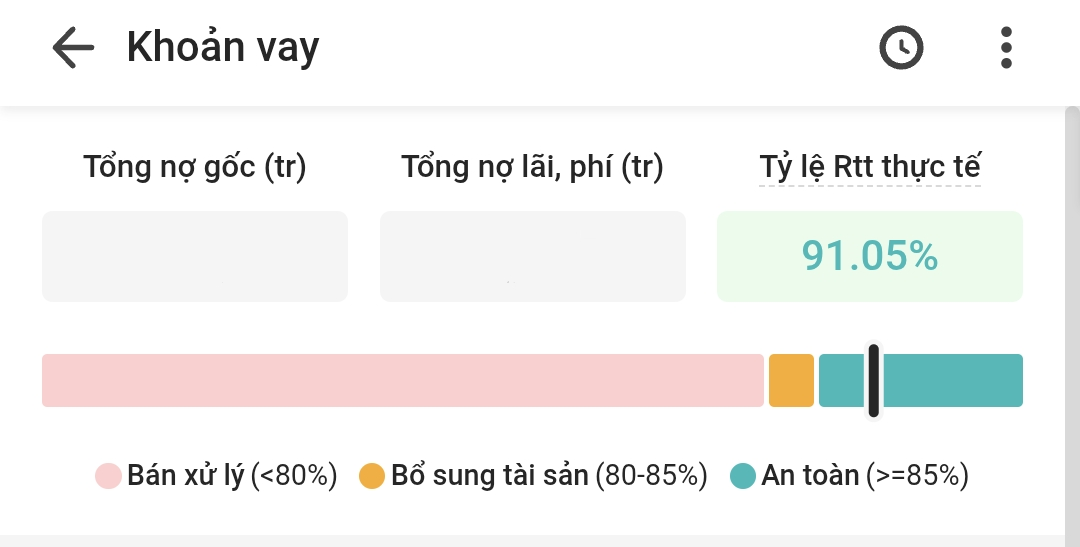This screenshot has height=547, width=1080.
Task: Go back using the arrow icon
Action: pyautogui.click(x=73, y=47)
